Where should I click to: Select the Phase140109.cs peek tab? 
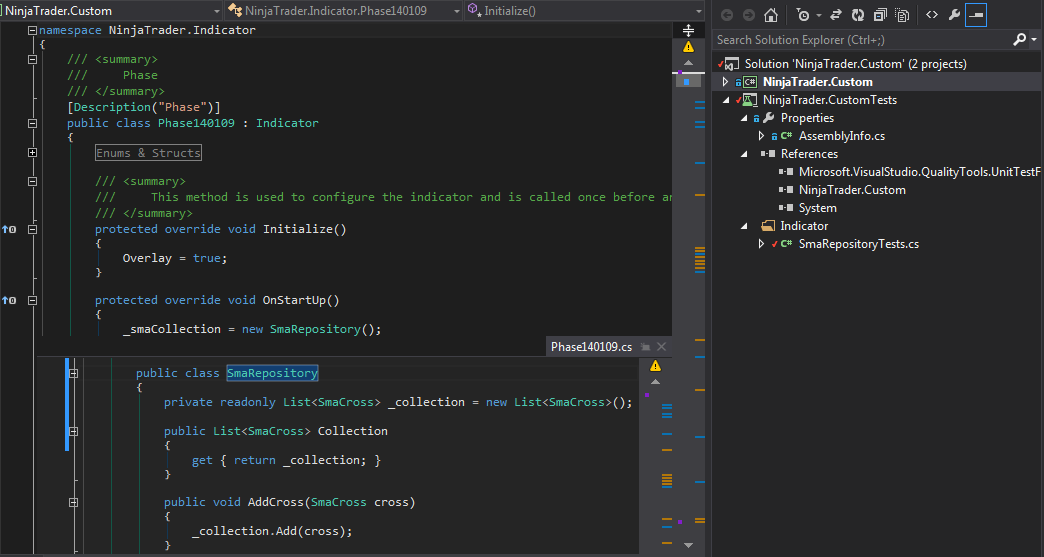tap(591, 347)
